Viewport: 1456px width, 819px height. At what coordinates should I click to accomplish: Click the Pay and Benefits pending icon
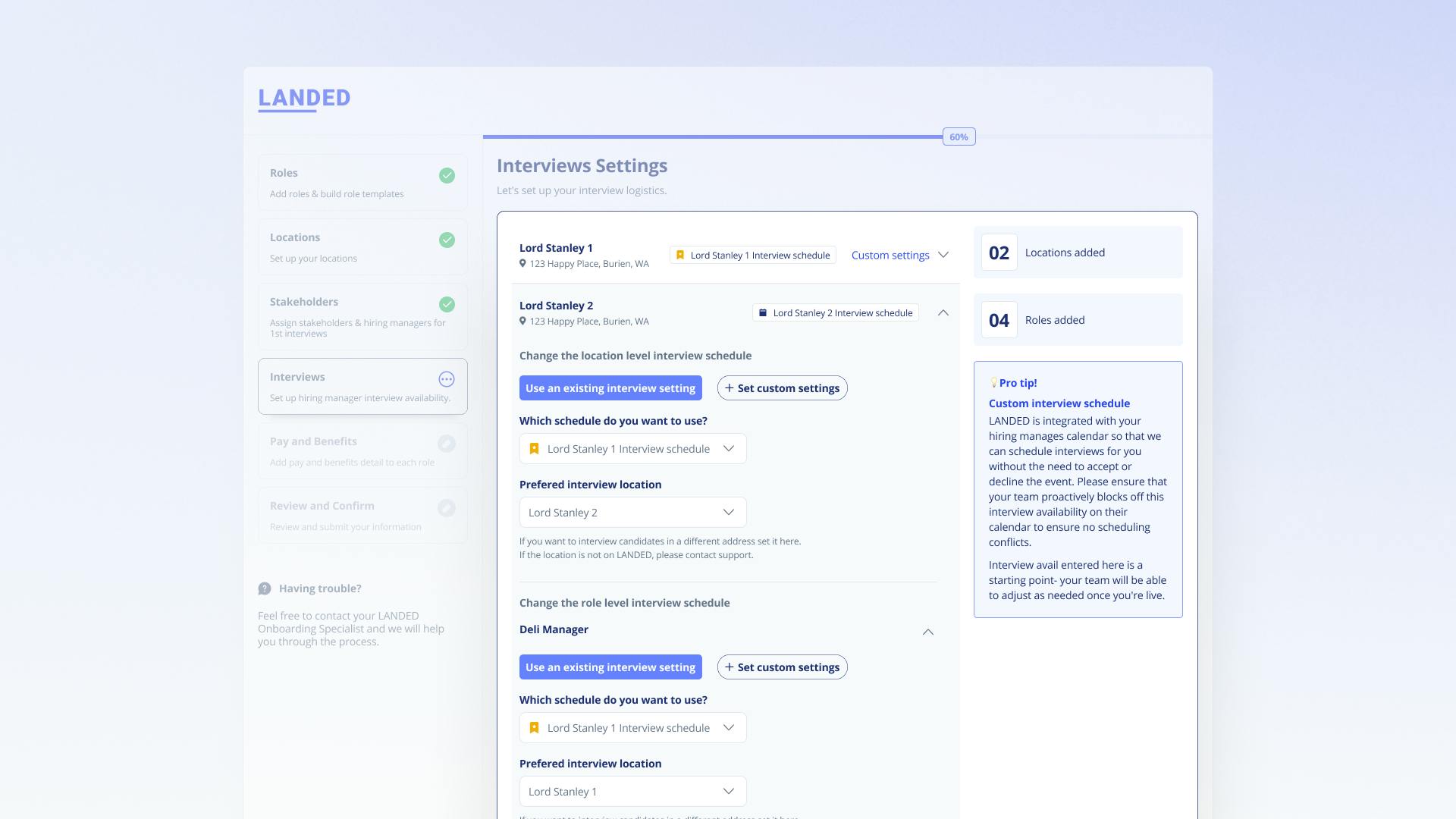[447, 443]
